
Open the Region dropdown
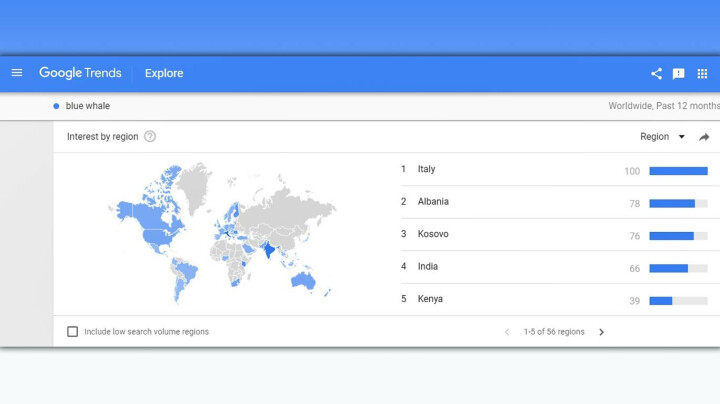pyautogui.click(x=662, y=137)
